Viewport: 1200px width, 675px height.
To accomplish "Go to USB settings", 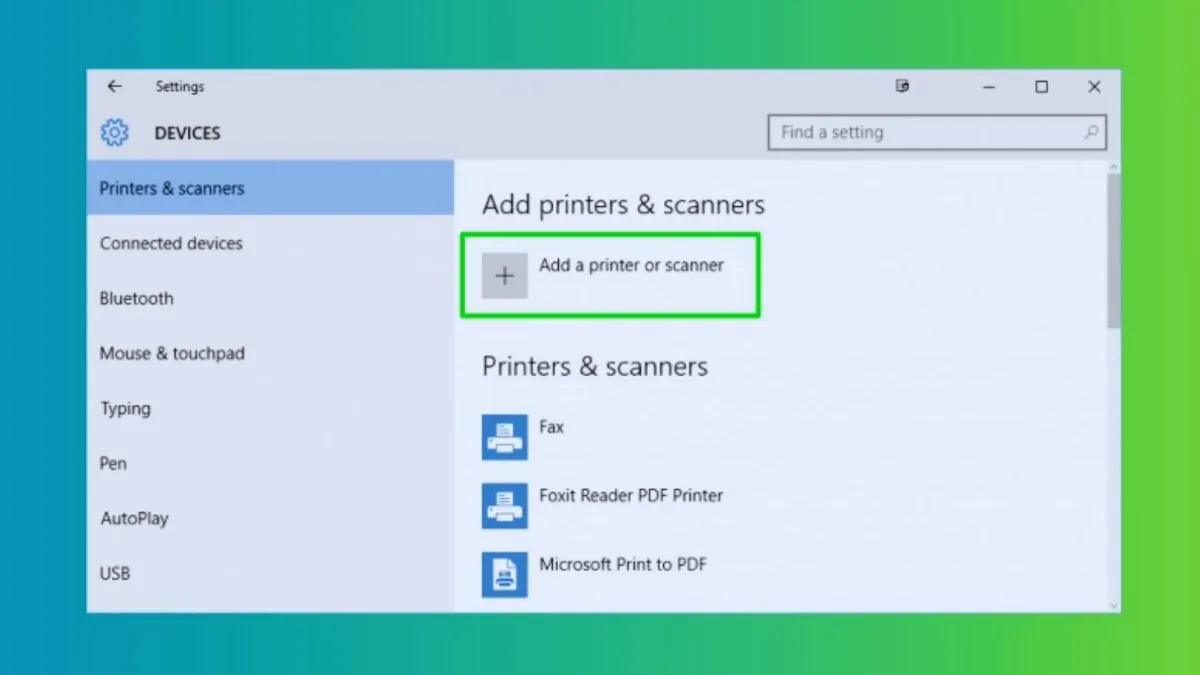I will pyautogui.click(x=115, y=573).
